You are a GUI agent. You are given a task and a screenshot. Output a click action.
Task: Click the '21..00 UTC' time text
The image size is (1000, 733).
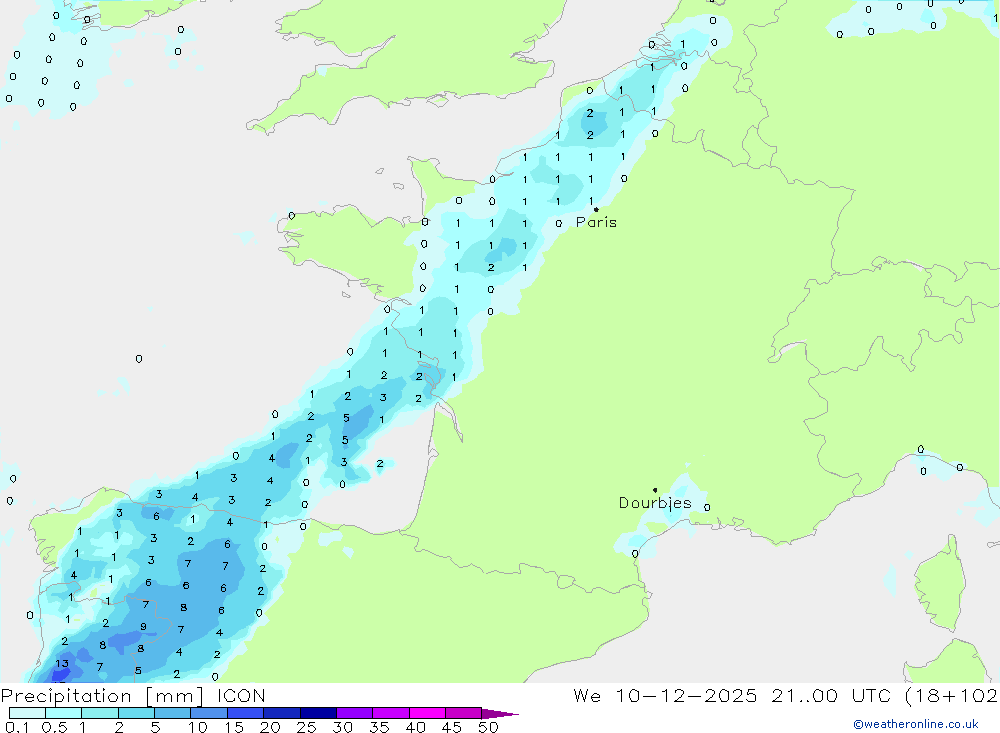coord(831,695)
